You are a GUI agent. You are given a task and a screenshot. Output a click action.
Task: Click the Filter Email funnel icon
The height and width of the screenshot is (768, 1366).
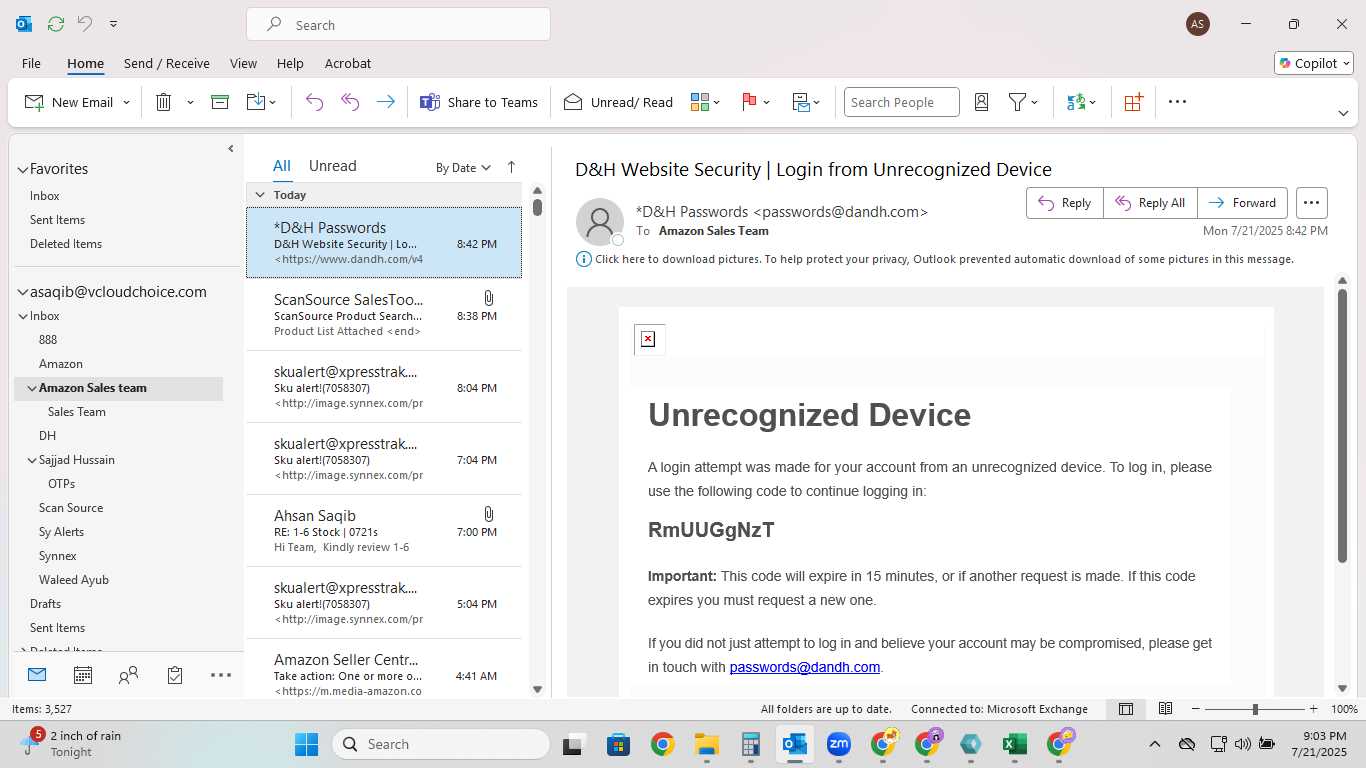coord(1017,102)
